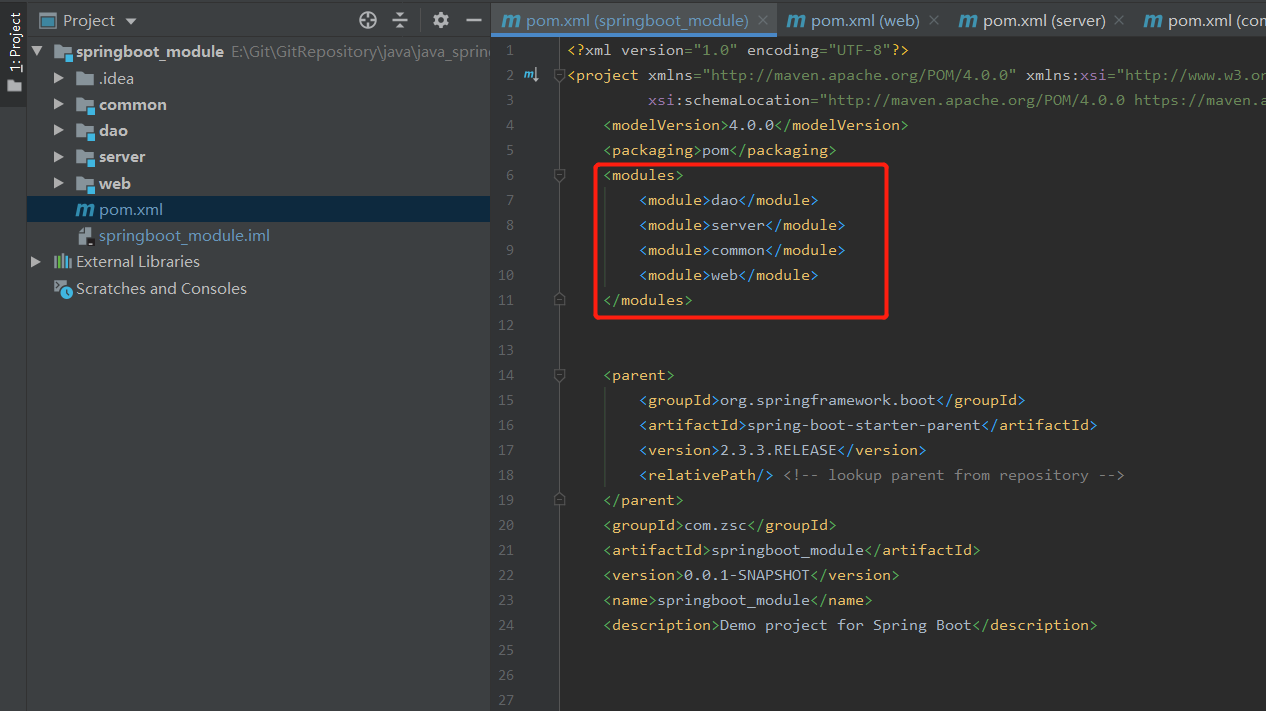Expand the common module arrow
The image size is (1266, 711).
click(x=60, y=105)
